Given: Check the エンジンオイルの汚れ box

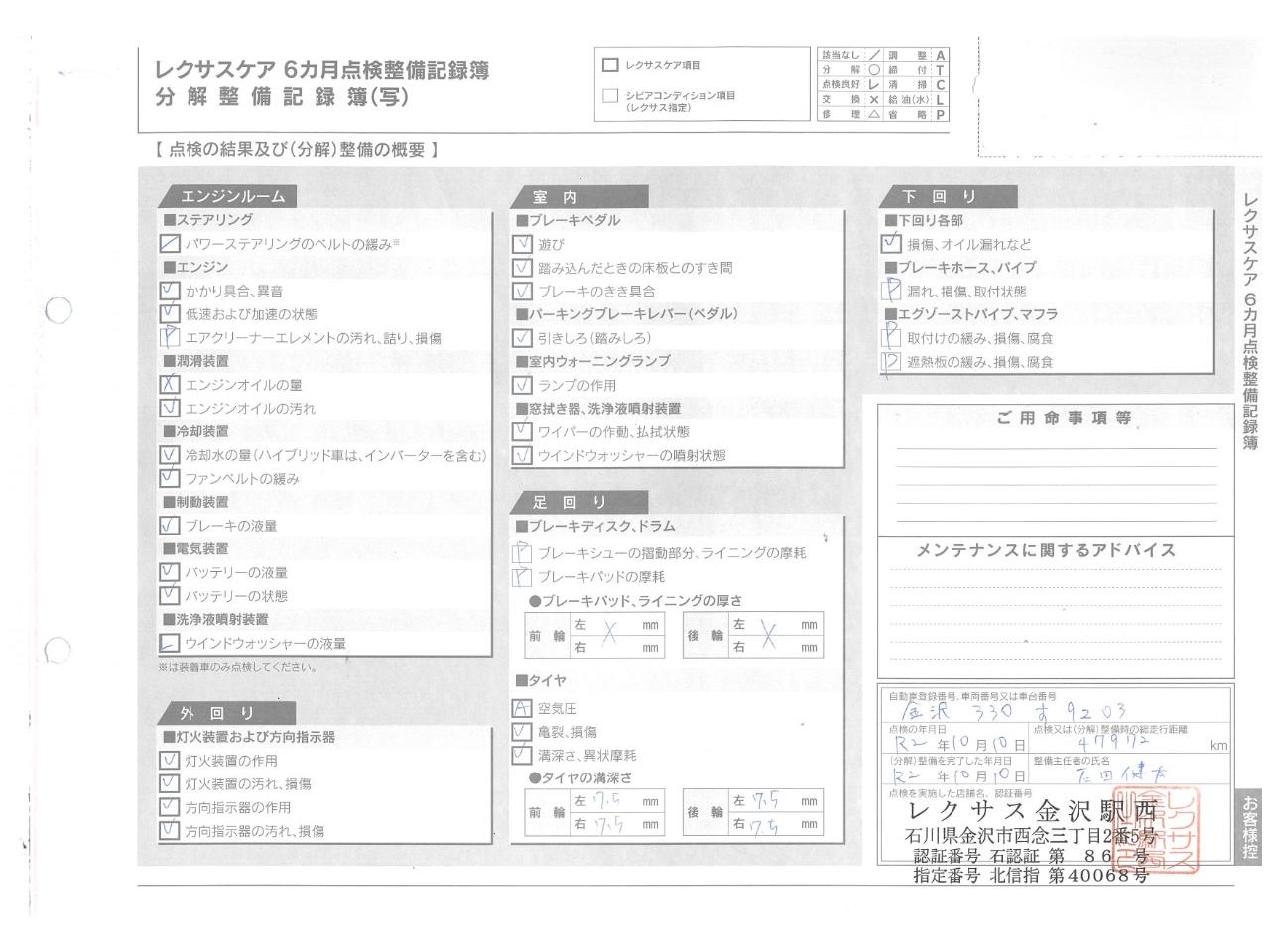Looking at the screenshot, I should coord(170,408).
